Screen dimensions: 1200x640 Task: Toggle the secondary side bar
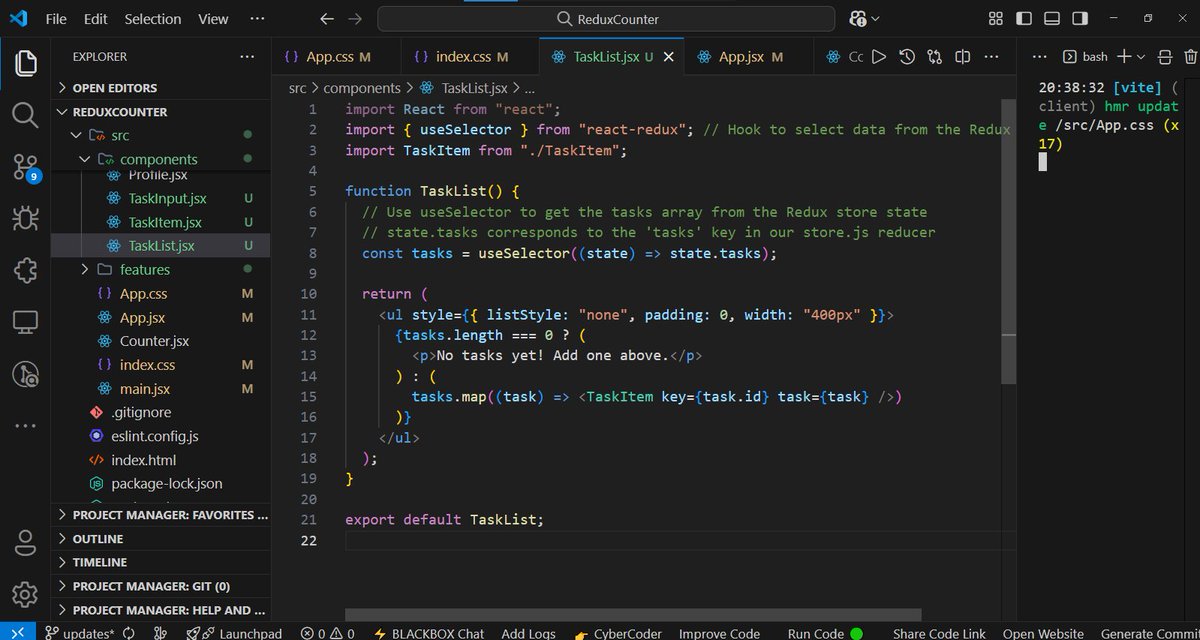[1080, 19]
